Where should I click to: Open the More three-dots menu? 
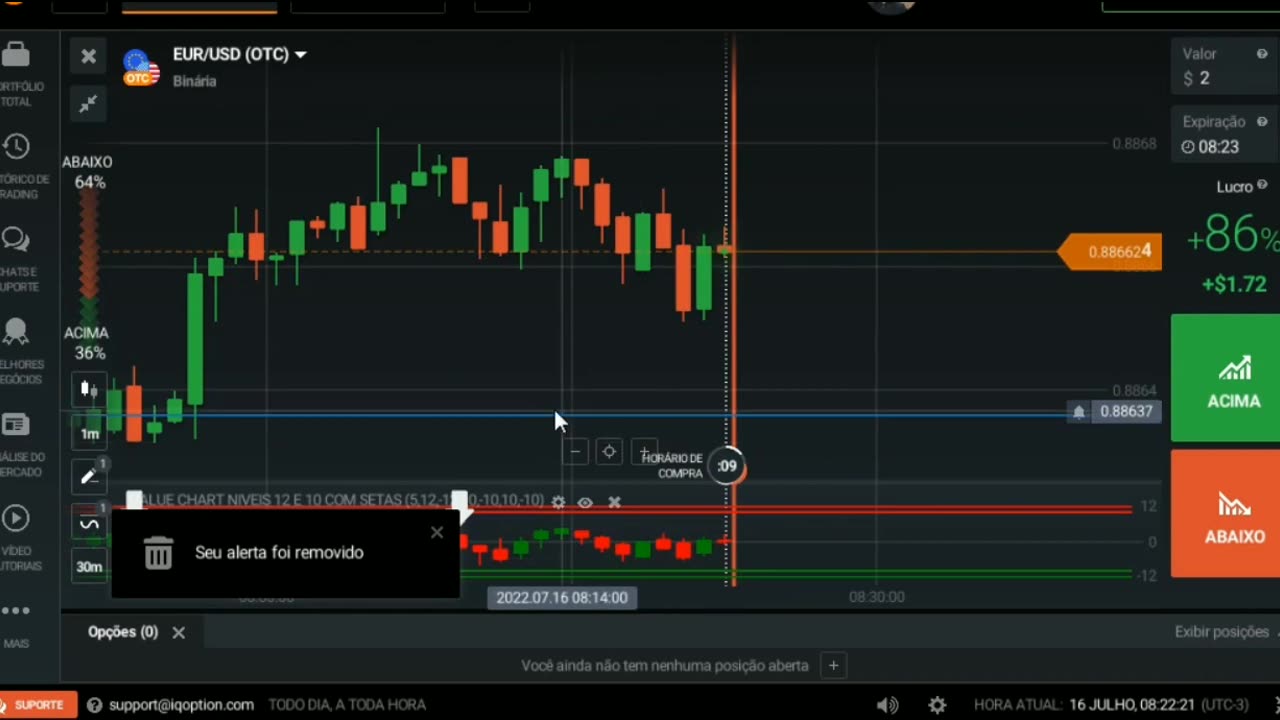point(16,611)
